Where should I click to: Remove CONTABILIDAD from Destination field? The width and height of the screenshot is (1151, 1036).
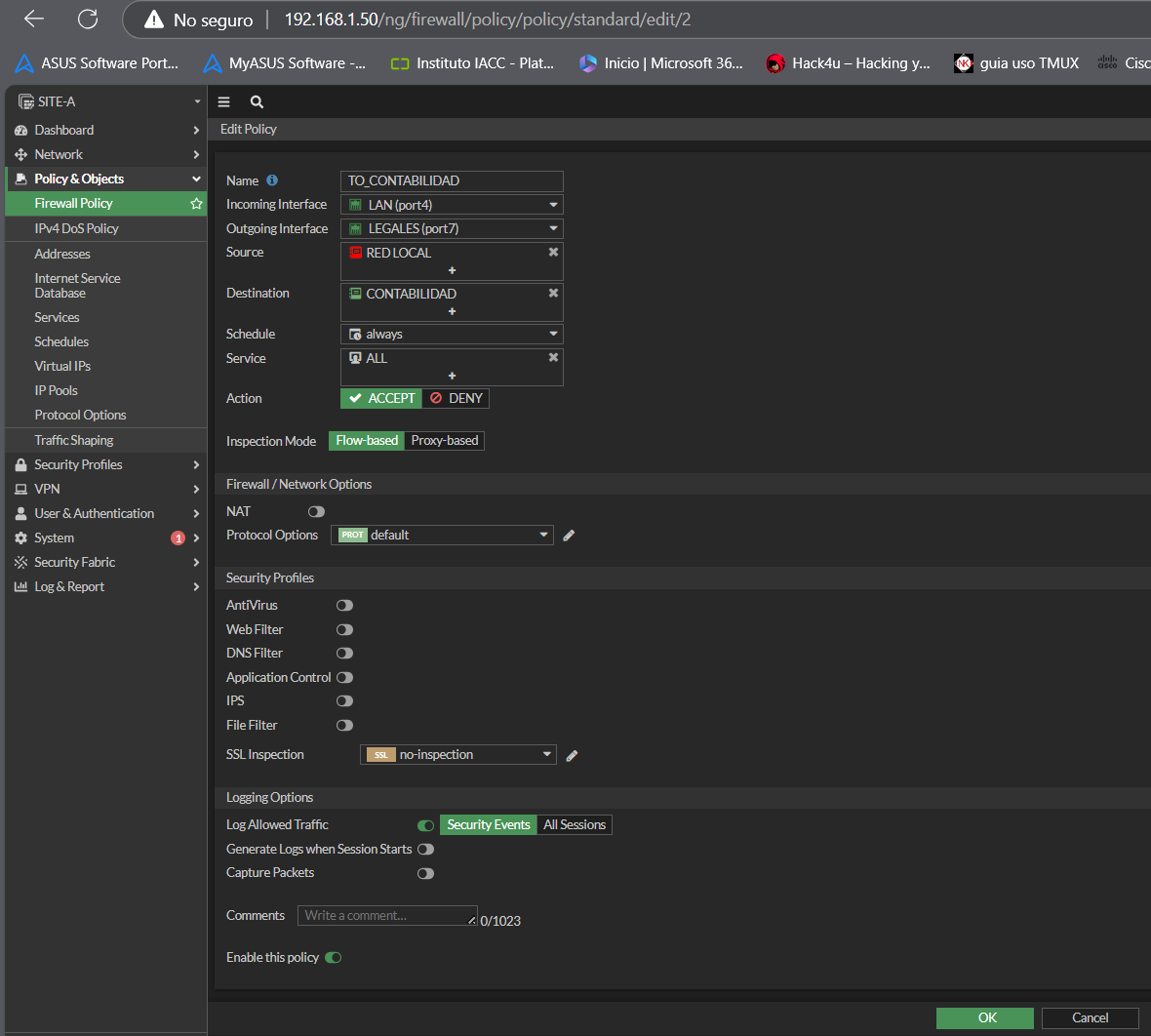(553, 293)
